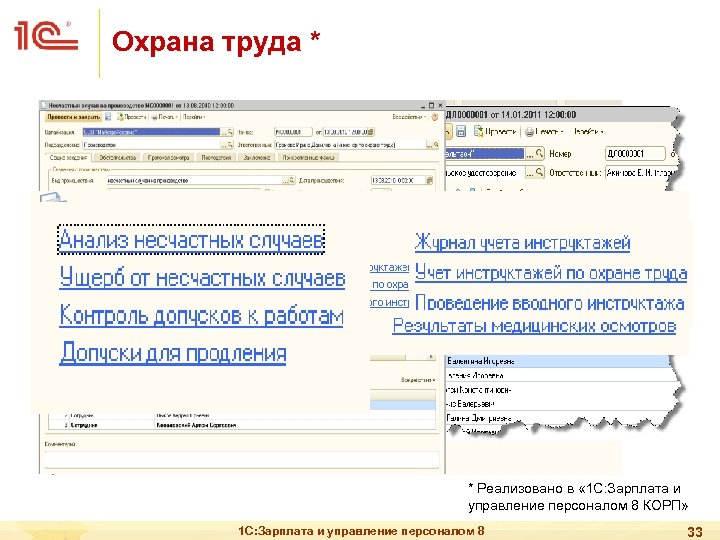Open 'Перейти' menu in ДЛ0000001 window toolbar
Screen dimensions: 720x540
(x=589, y=132)
